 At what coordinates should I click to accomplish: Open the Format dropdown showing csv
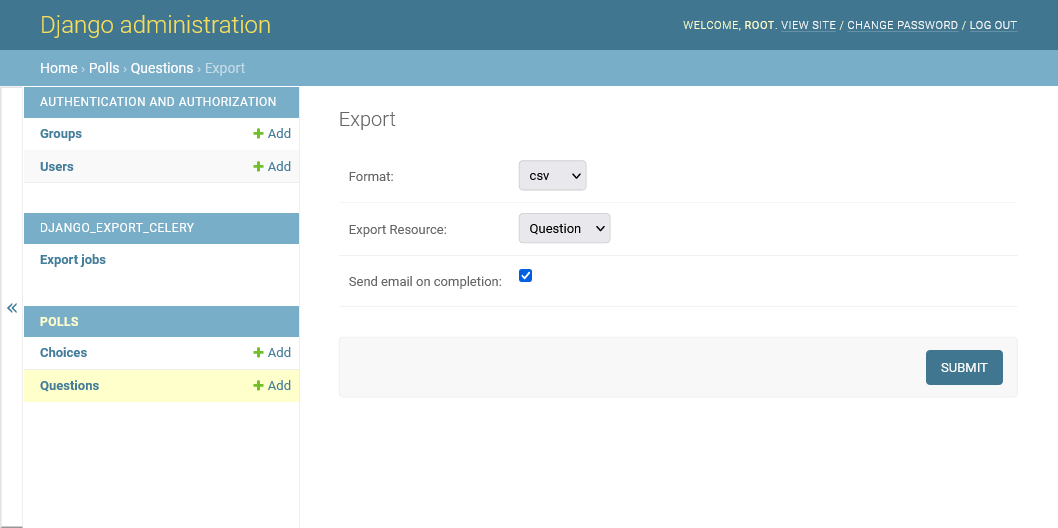(553, 175)
